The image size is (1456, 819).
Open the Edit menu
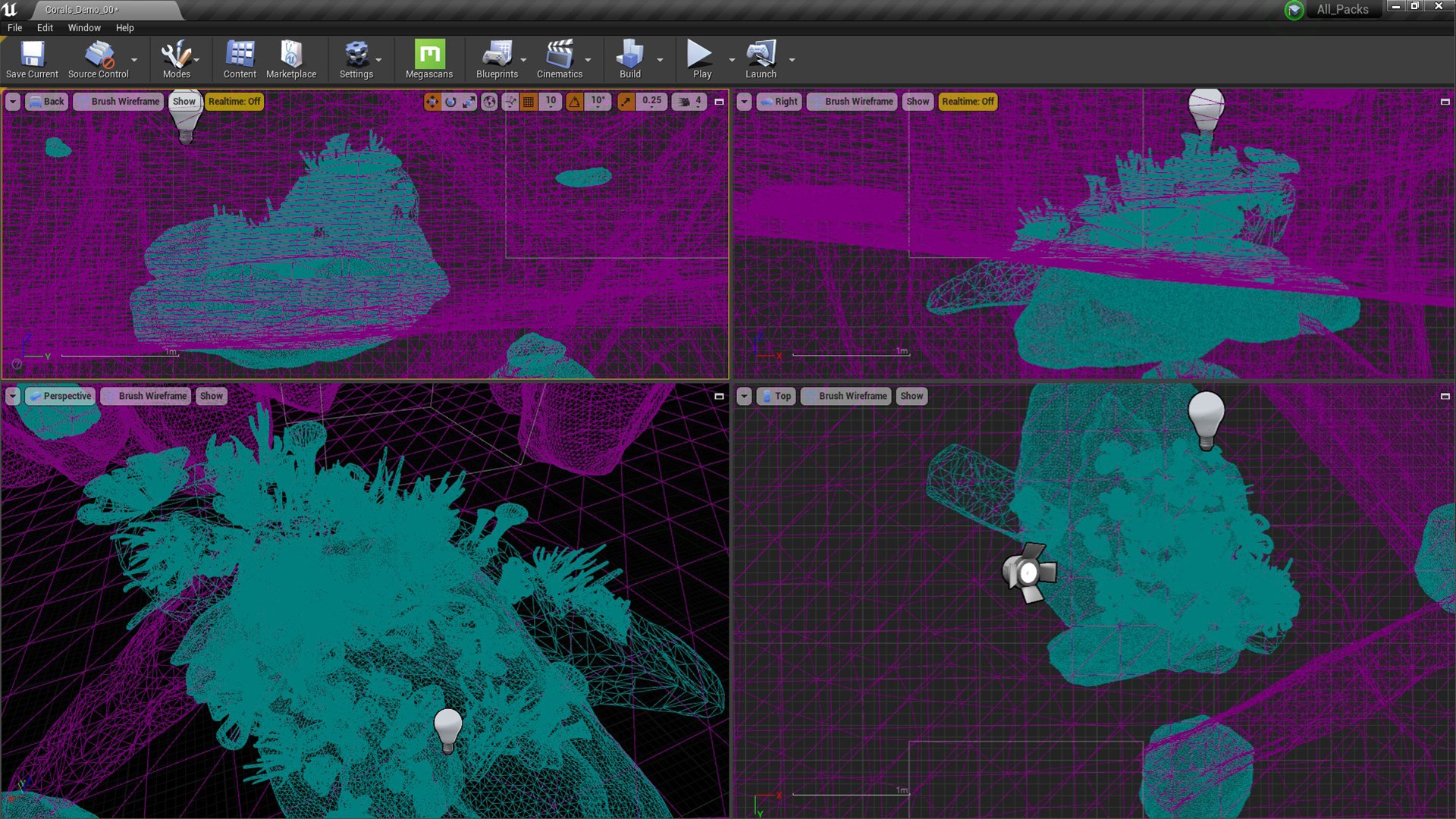(45, 27)
